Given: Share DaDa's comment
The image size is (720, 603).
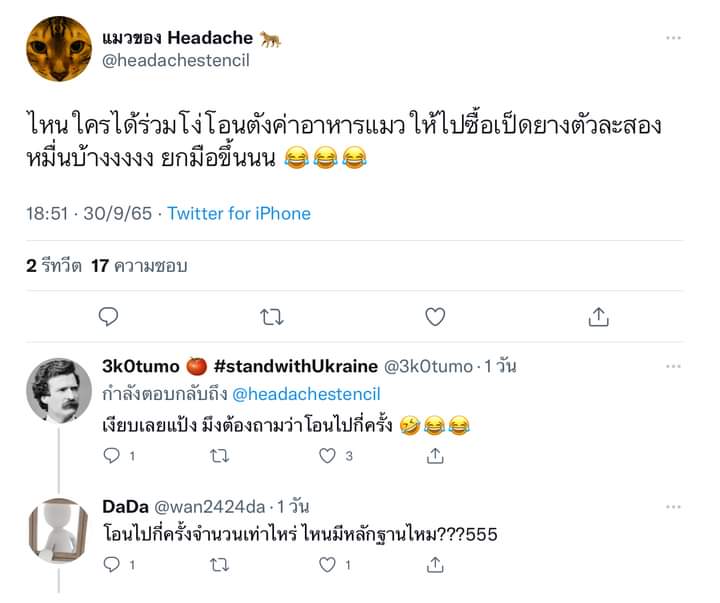Looking at the screenshot, I should [435, 564].
